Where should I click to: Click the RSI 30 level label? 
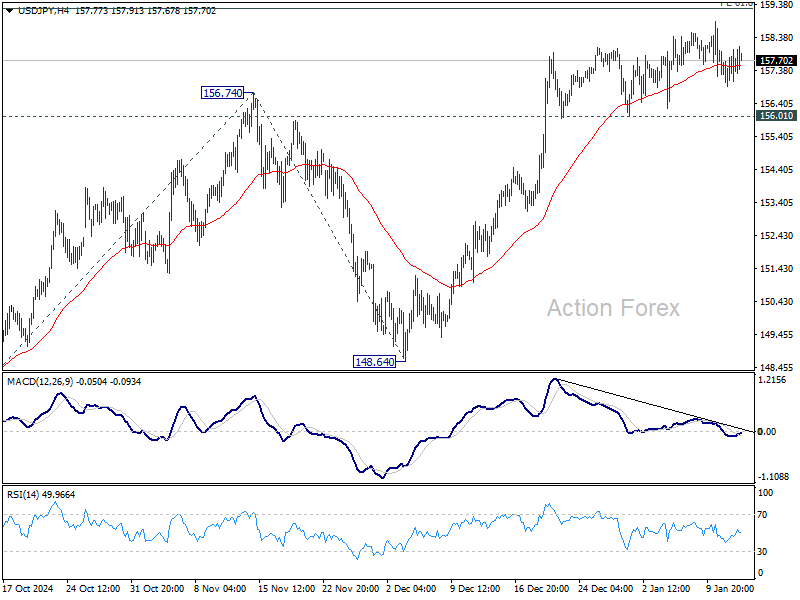point(762,552)
